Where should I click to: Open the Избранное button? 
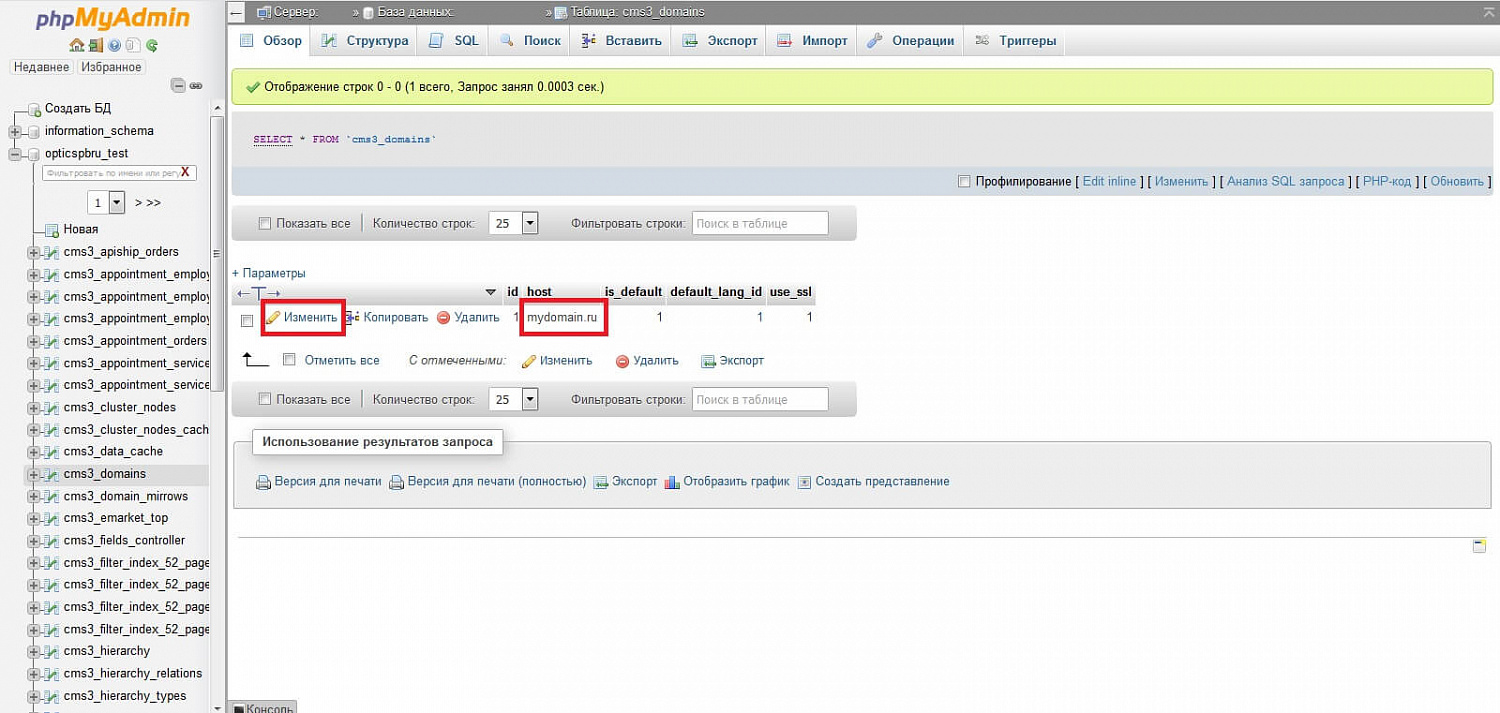[x=111, y=67]
